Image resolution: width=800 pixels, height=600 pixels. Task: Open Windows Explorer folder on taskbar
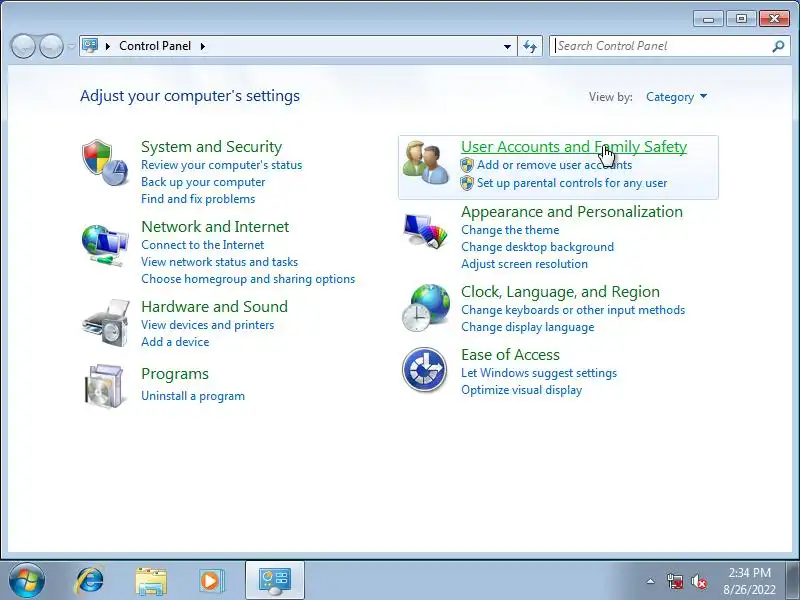click(151, 581)
